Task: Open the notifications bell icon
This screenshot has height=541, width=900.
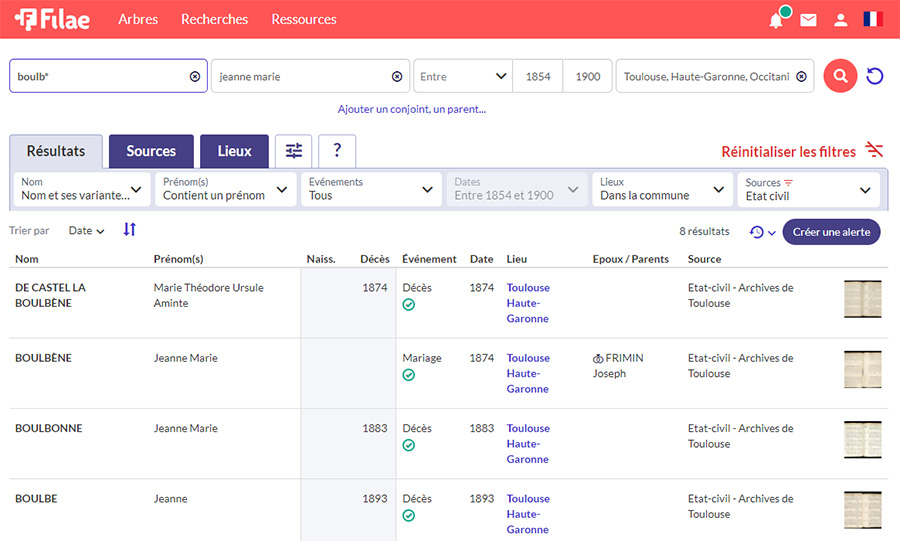Action: click(x=776, y=20)
